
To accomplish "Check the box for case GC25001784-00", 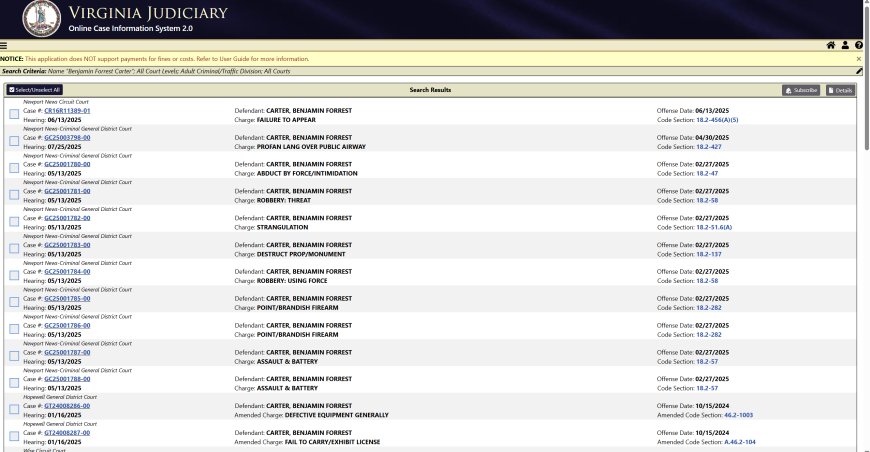I will 14,276.
